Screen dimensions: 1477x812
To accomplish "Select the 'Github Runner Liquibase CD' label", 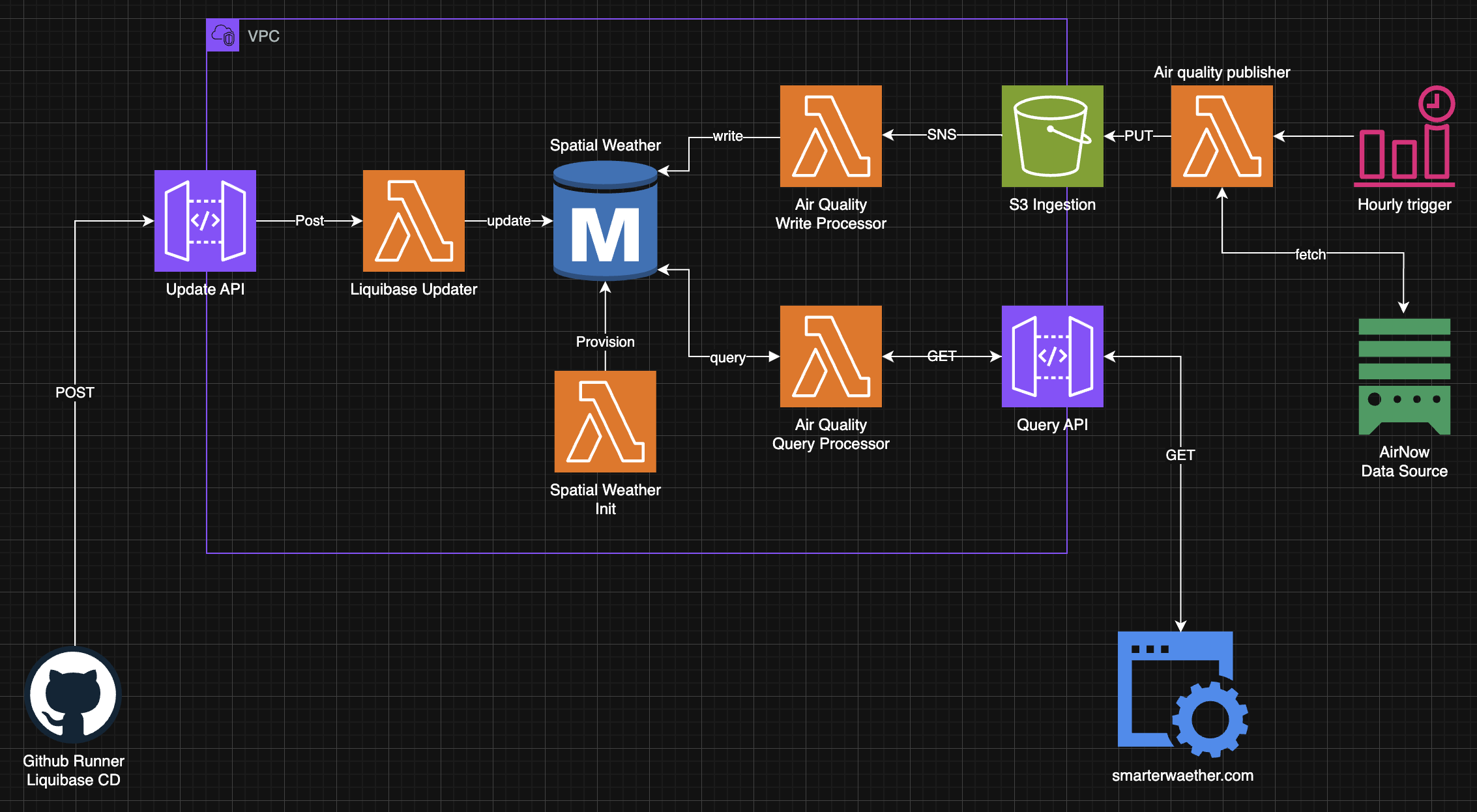I will coord(74,770).
